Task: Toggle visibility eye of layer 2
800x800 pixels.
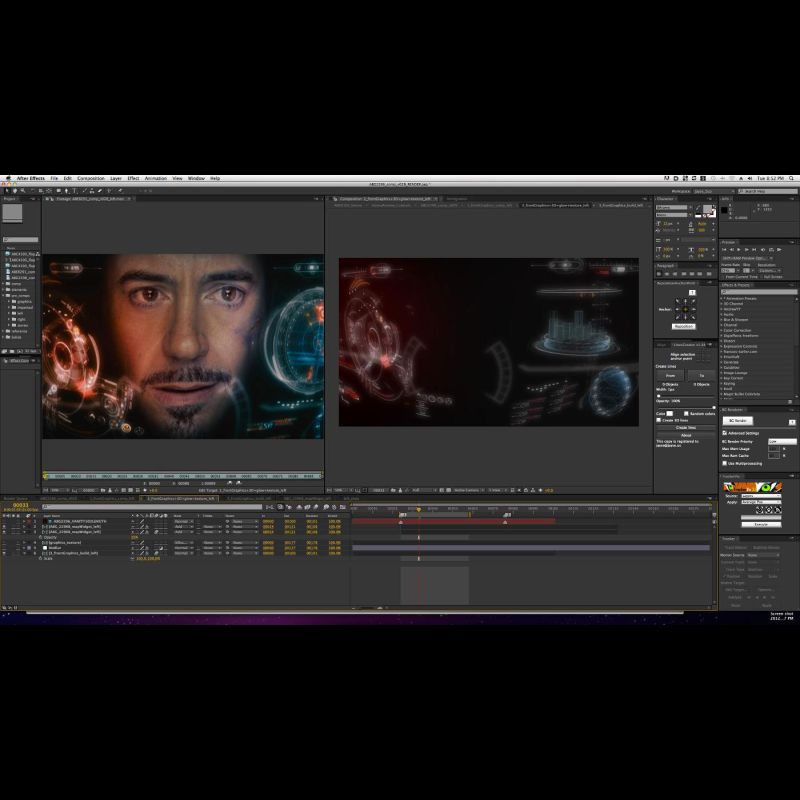Action: [x=4, y=527]
